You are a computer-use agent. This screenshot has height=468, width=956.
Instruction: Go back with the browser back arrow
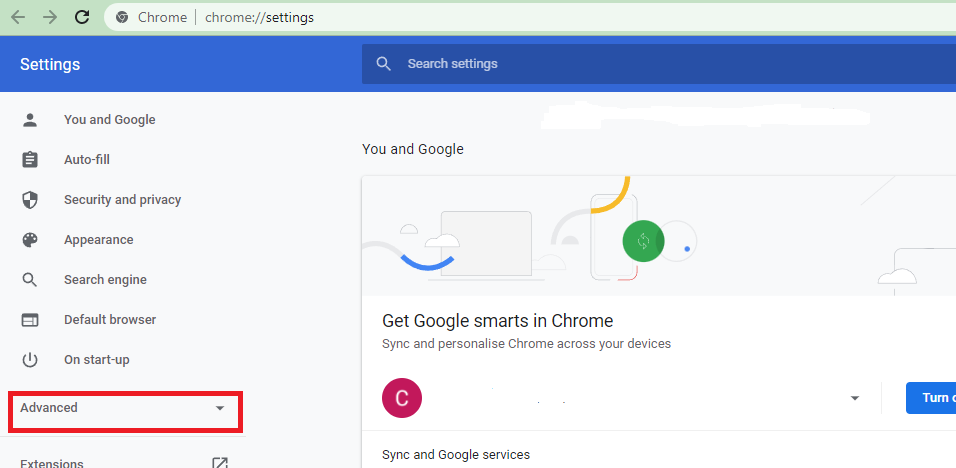pyautogui.click(x=18, y=18)
